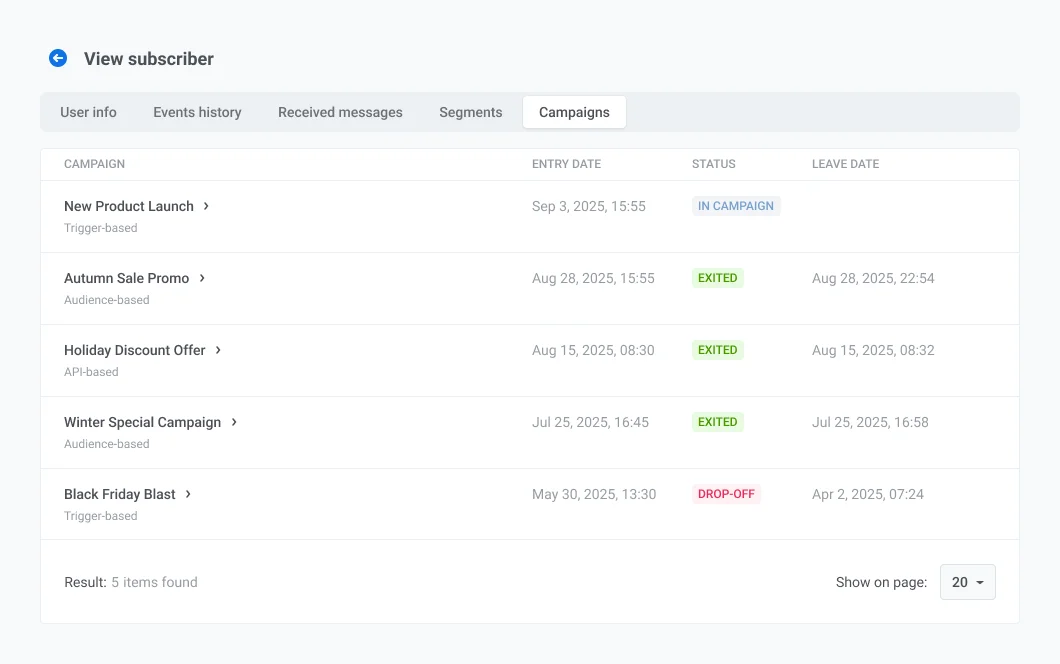Open the Winter Special Campaign link
Viewport: 1060px width, 664px height.
tap(142, 422)
